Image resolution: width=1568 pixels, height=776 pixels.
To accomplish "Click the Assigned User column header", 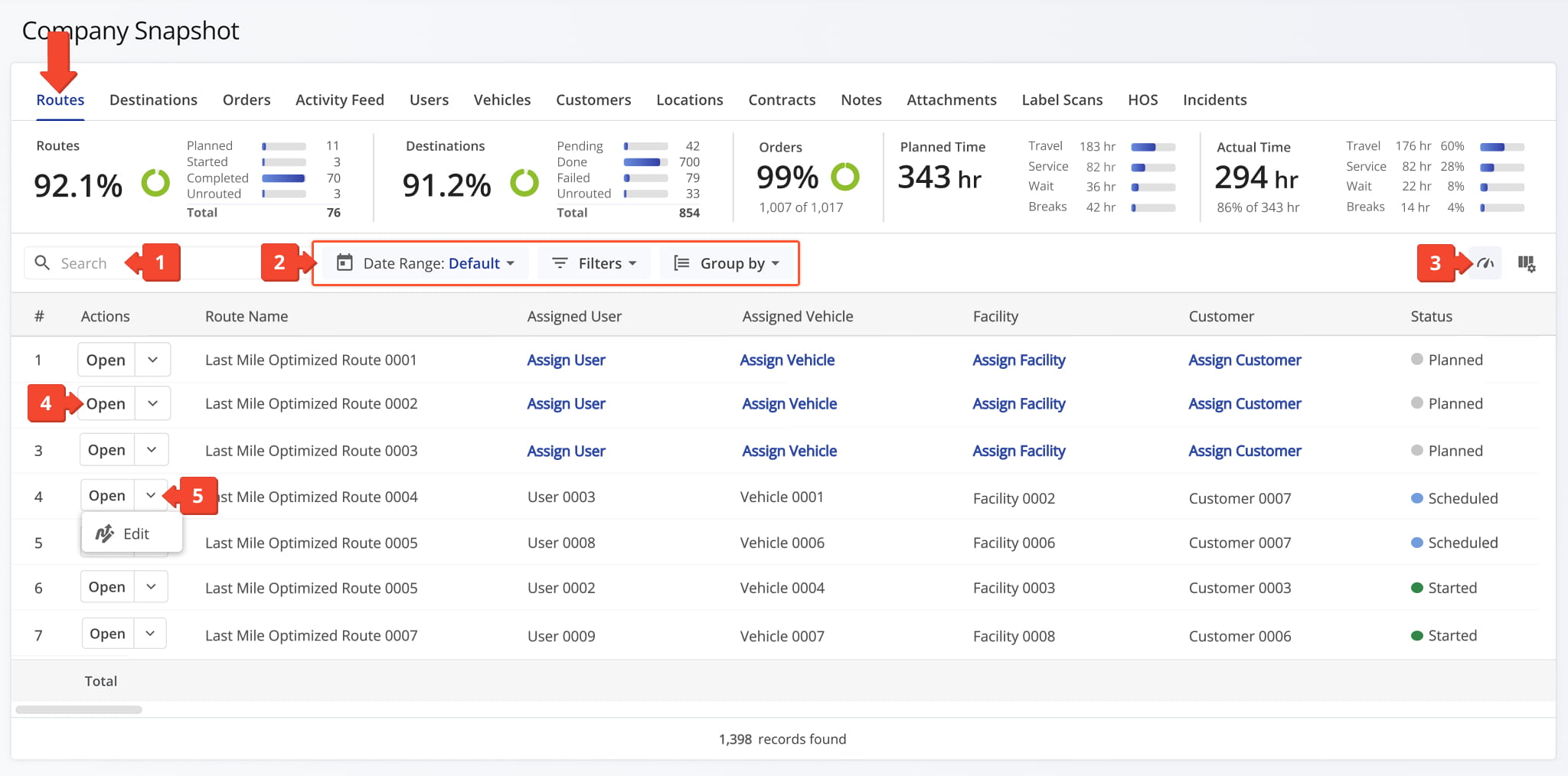I will [x=574, y=316].
